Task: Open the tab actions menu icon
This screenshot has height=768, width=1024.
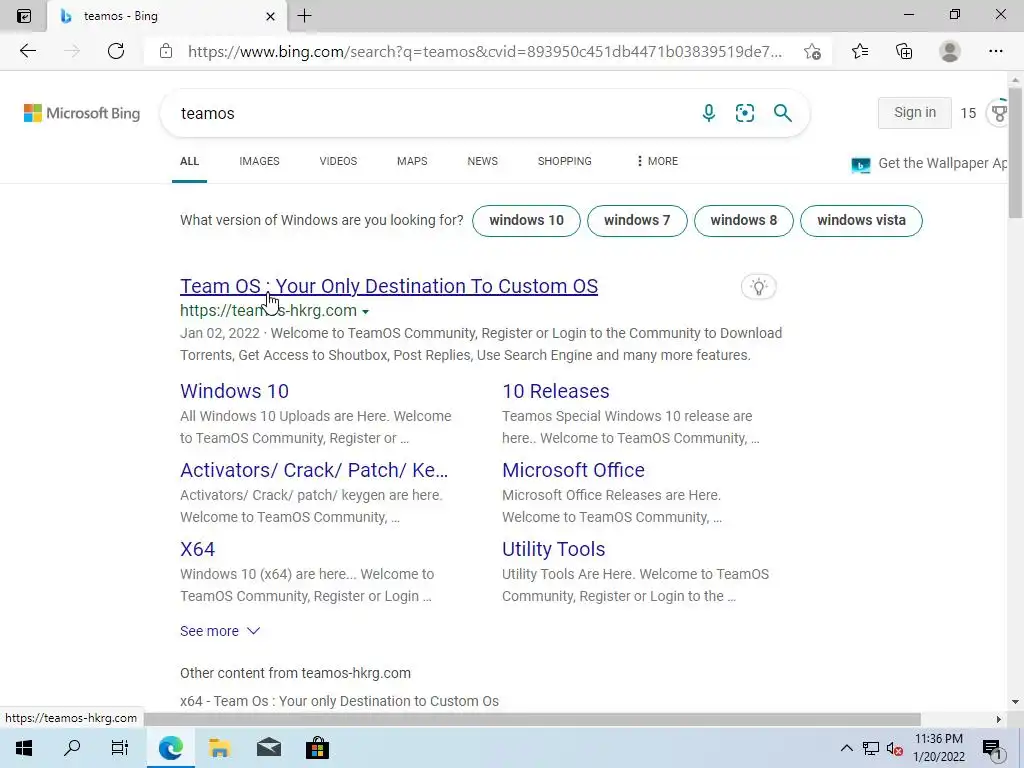Action: coord(24,16)
